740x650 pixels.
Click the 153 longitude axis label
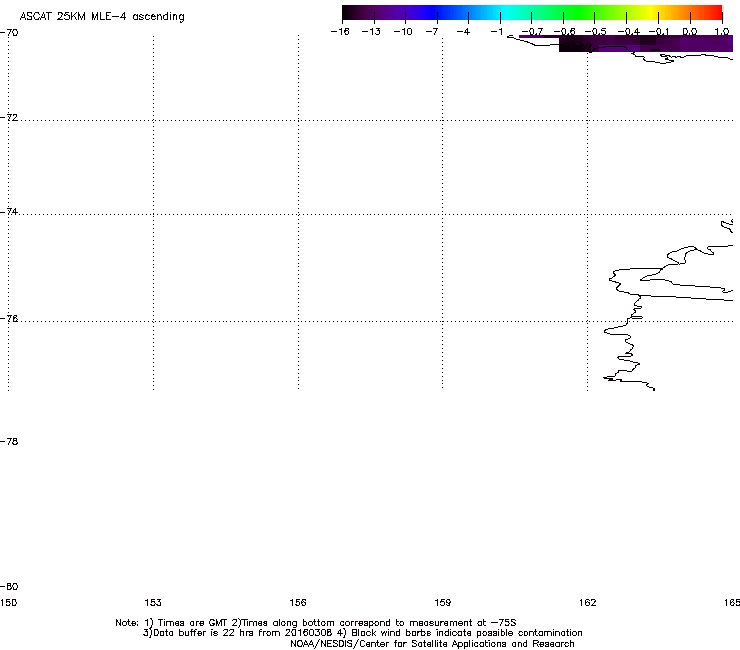pos(153,602)
